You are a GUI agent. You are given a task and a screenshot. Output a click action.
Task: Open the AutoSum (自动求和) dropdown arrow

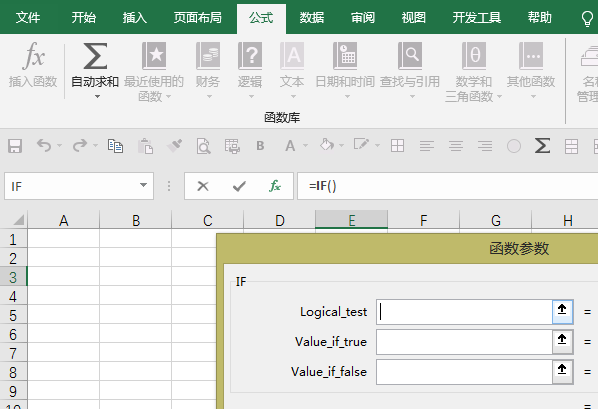pos(98,97)
